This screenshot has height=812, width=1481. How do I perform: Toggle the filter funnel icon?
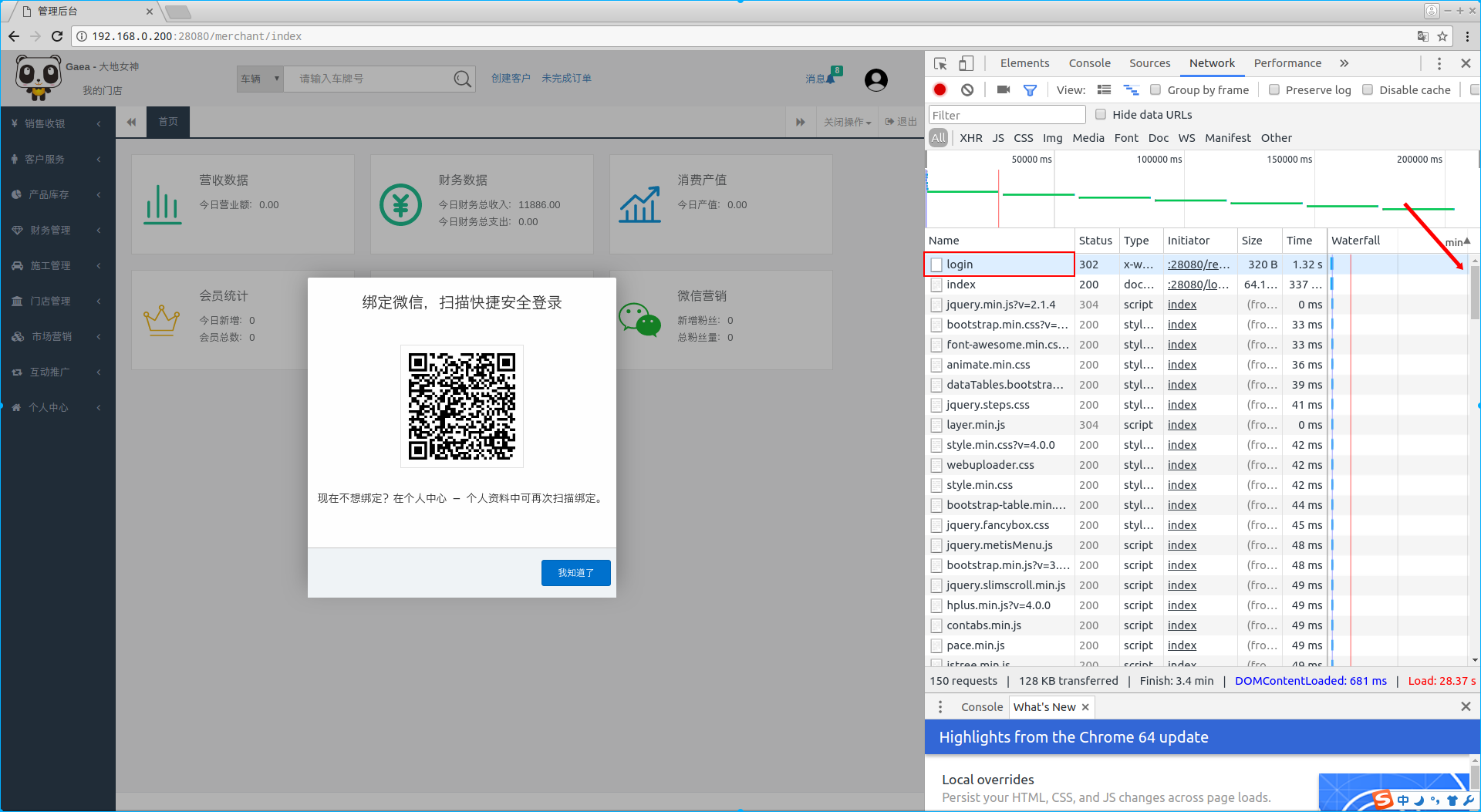(x=1030, y=90)
